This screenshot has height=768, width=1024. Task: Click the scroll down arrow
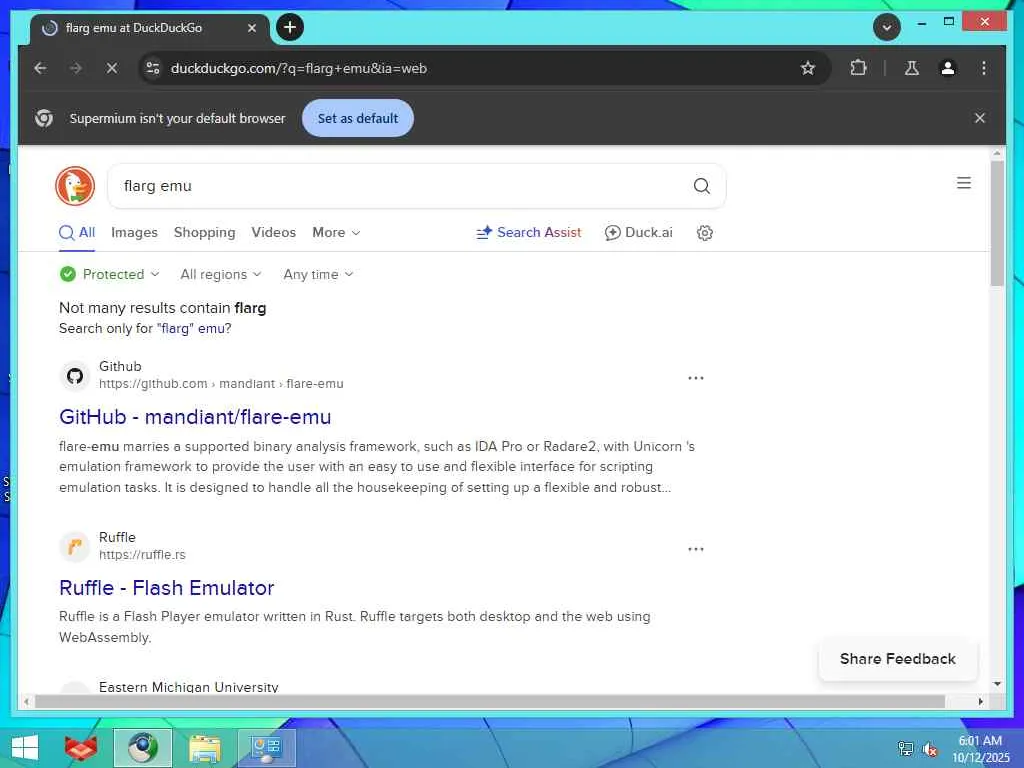click(997, 684)
